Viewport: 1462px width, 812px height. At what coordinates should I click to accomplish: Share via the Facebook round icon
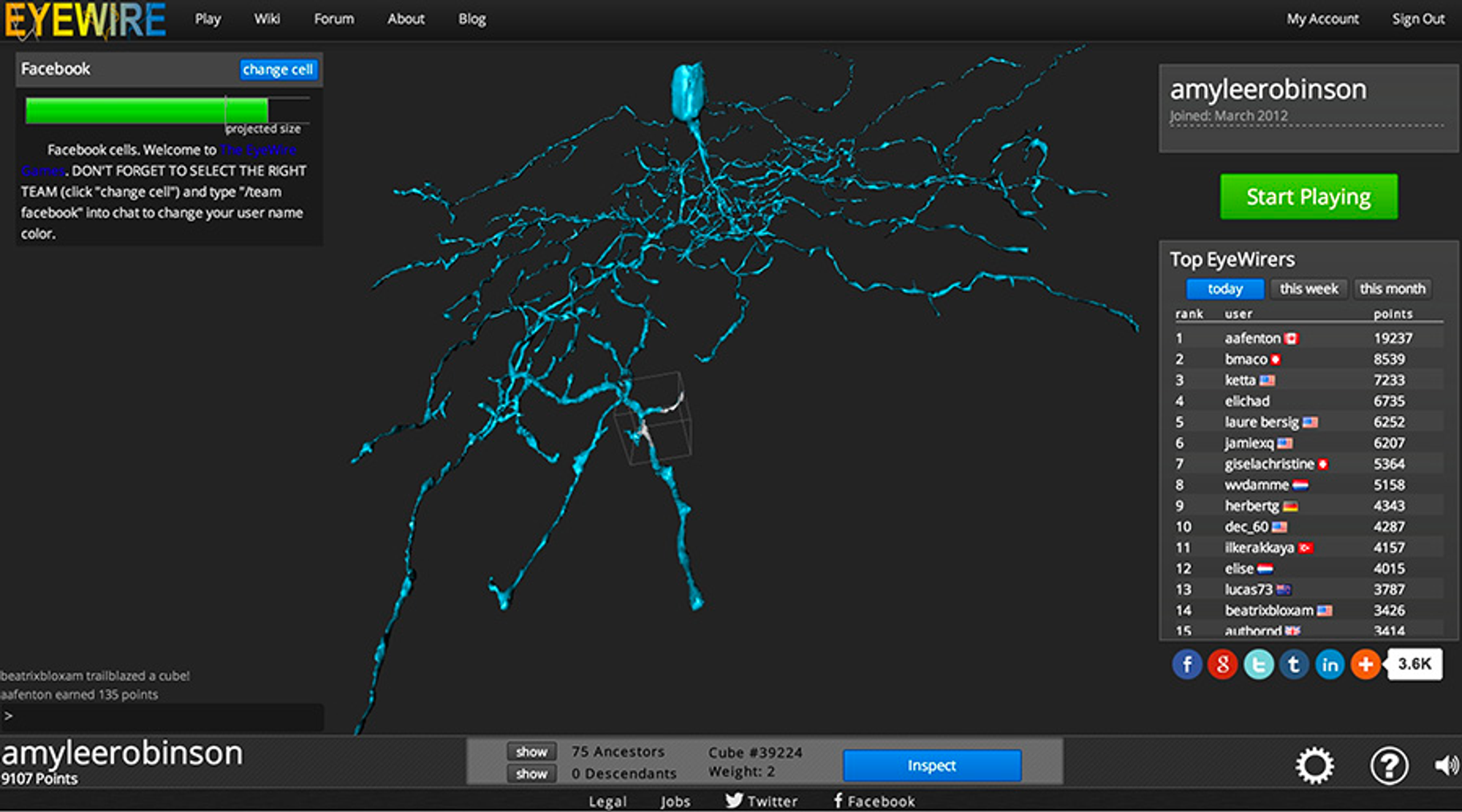[1187, 664]
